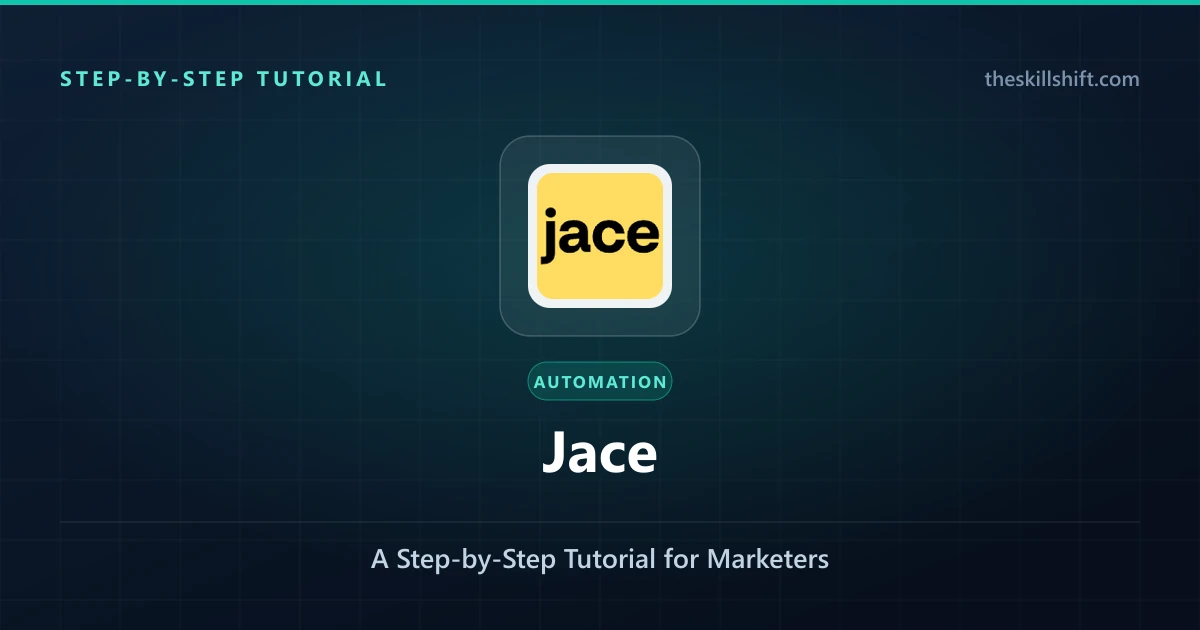Select the AUTOMATION category badge
Image resolution: width=1200 pixels, height=630 pixels.
[600, 381]
